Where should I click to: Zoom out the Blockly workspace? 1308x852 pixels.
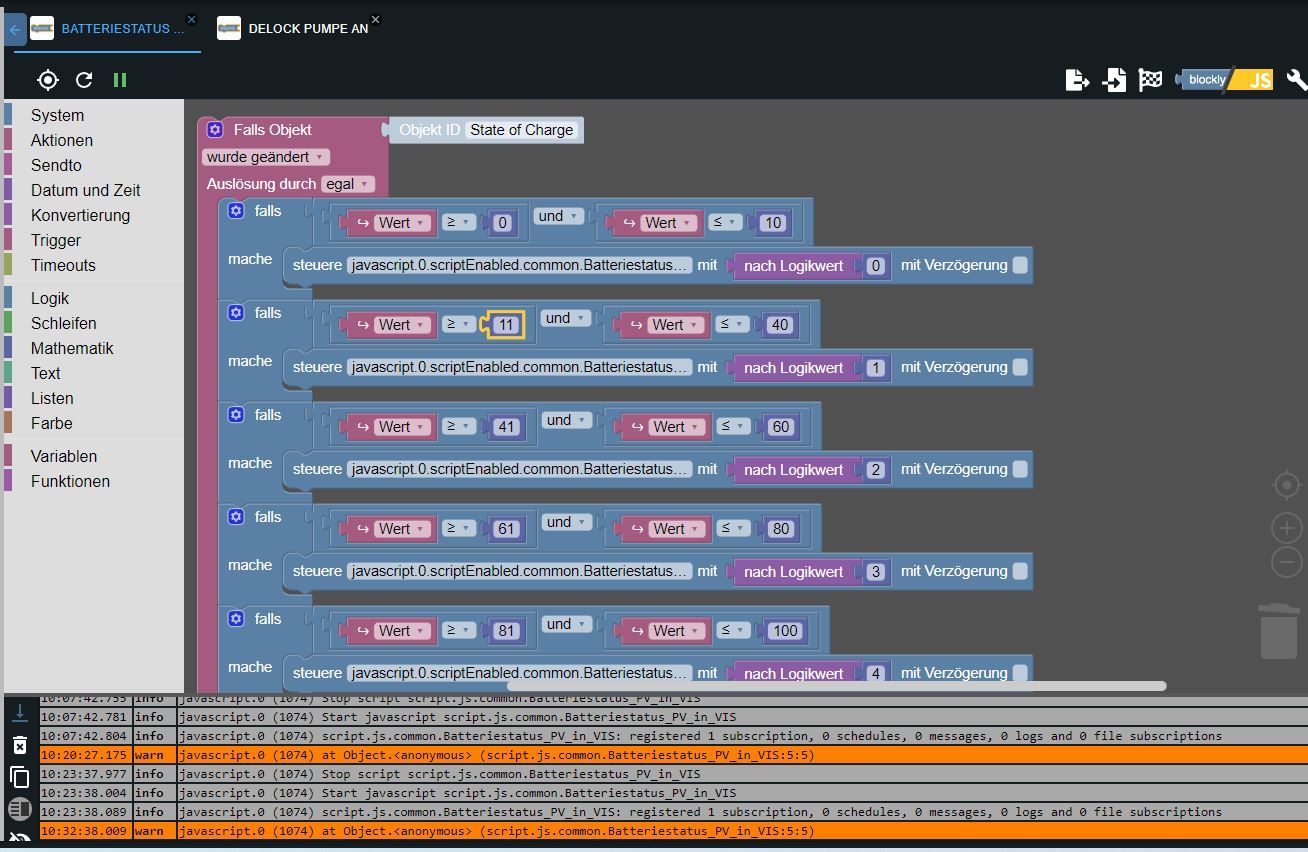[1286, 561]
